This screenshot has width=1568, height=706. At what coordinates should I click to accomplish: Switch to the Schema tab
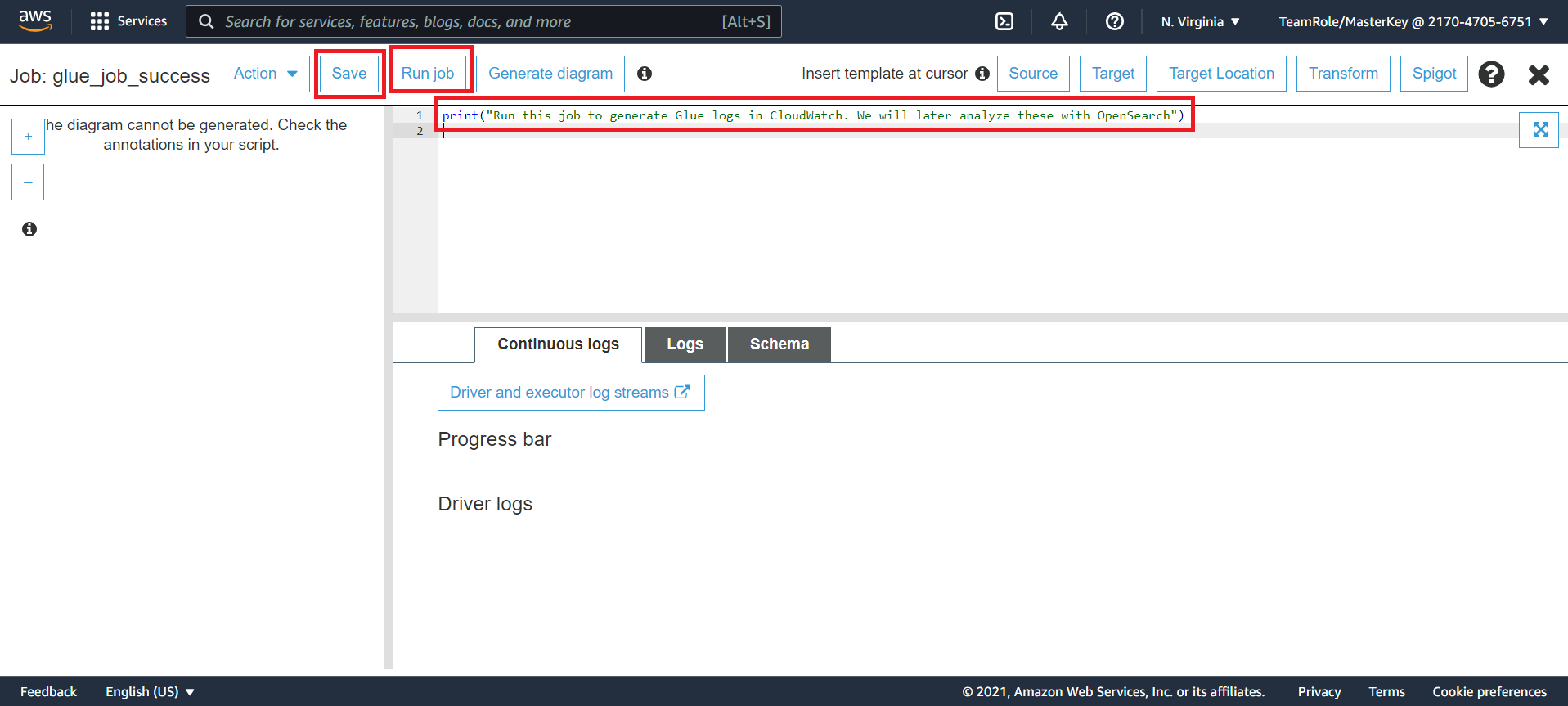coord(780,344)
